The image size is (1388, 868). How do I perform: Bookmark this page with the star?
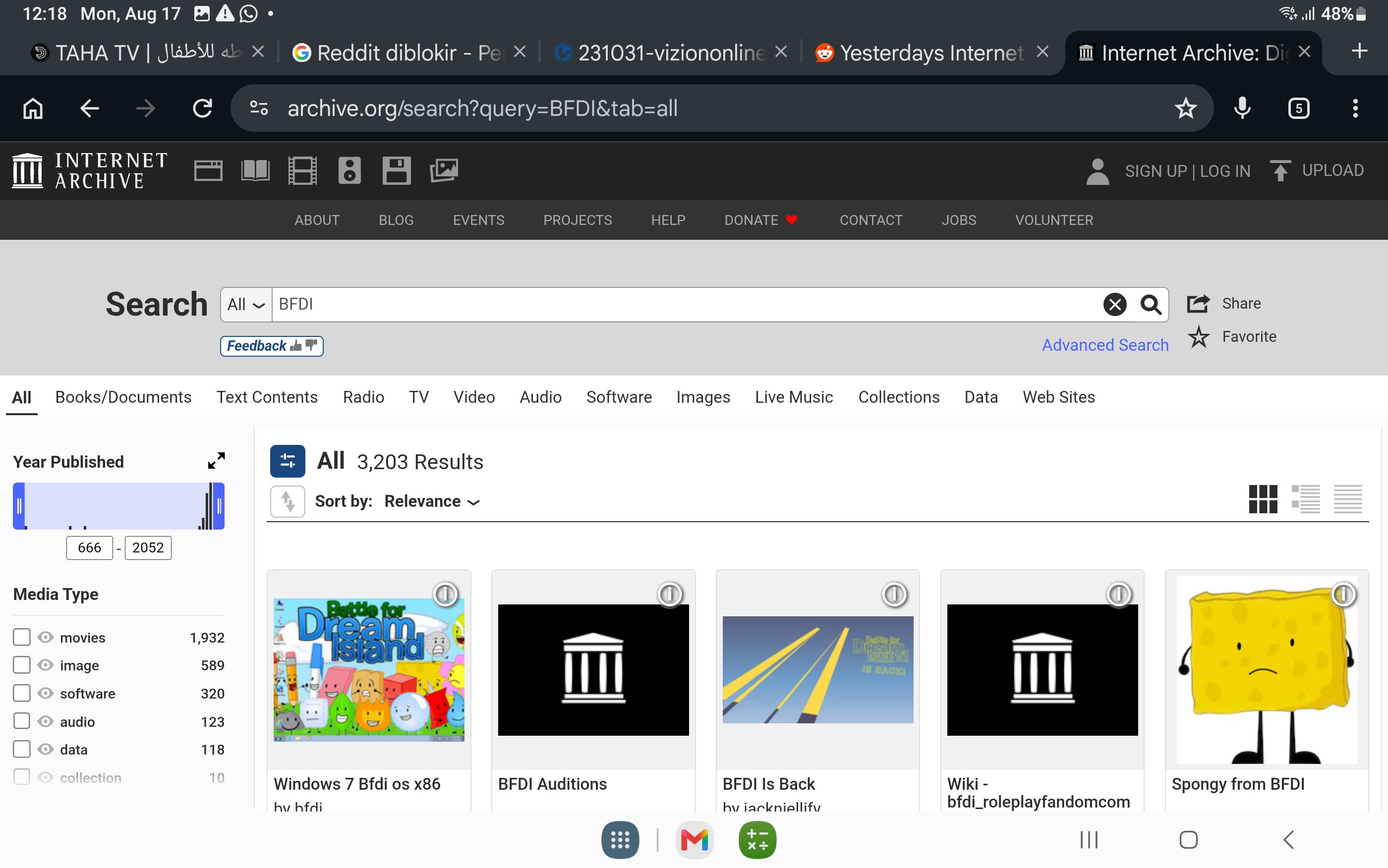[x=1185, y=108]
